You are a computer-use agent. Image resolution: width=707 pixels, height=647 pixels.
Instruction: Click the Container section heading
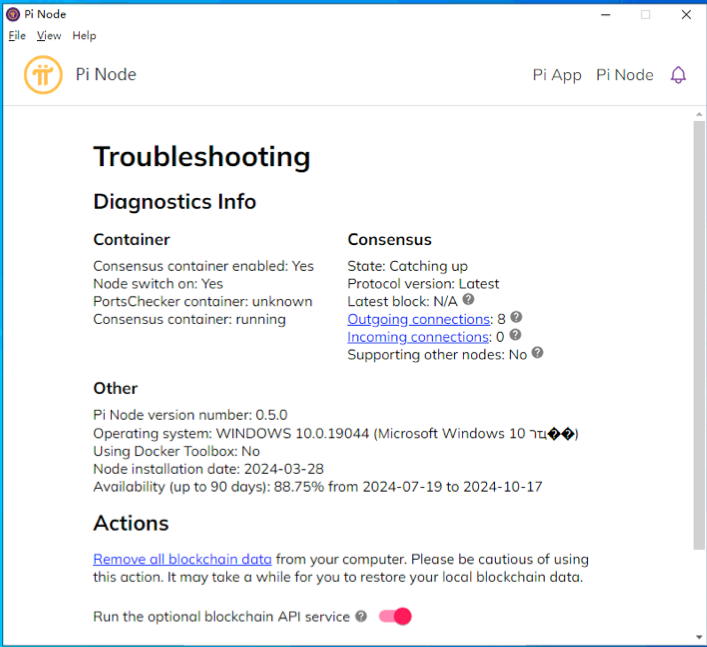tap(132, 239)
